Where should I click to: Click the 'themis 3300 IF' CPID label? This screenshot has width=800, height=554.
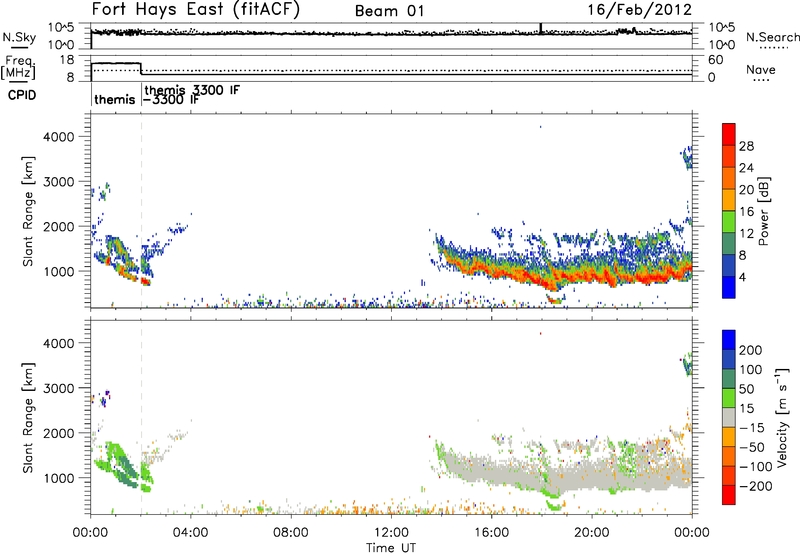(192, 90)
